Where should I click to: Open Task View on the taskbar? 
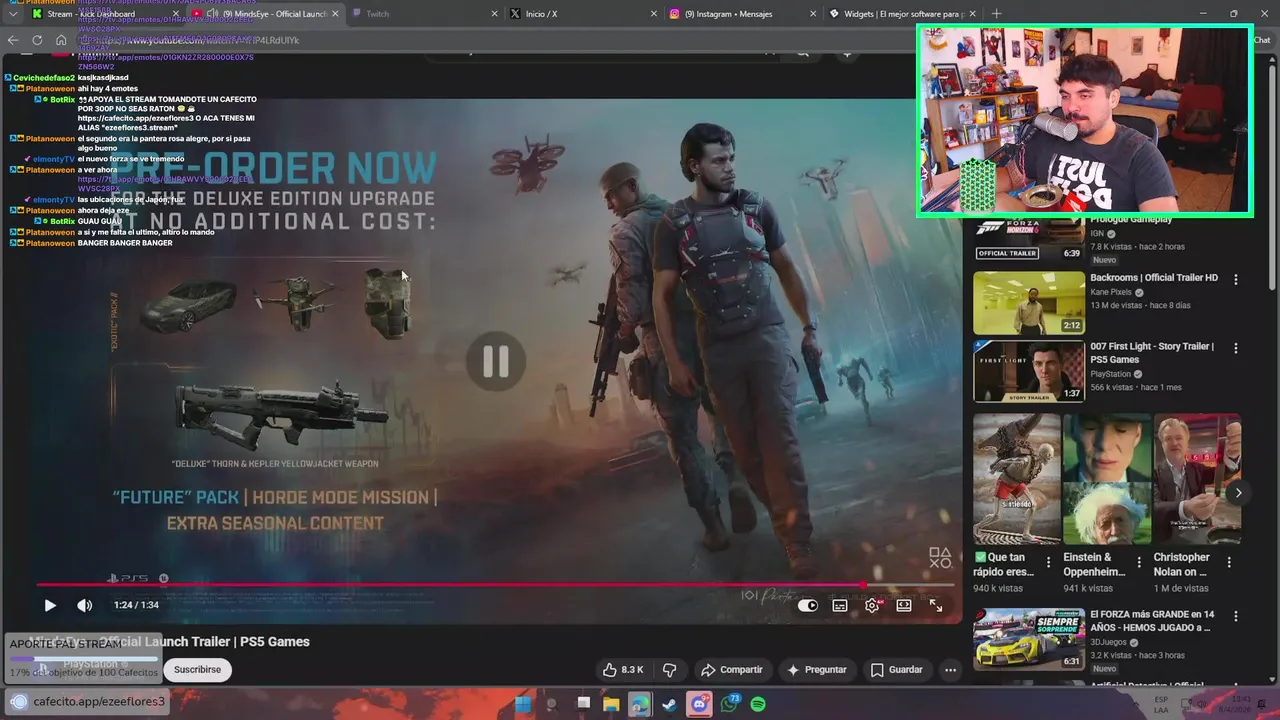(x=583, y=704)
